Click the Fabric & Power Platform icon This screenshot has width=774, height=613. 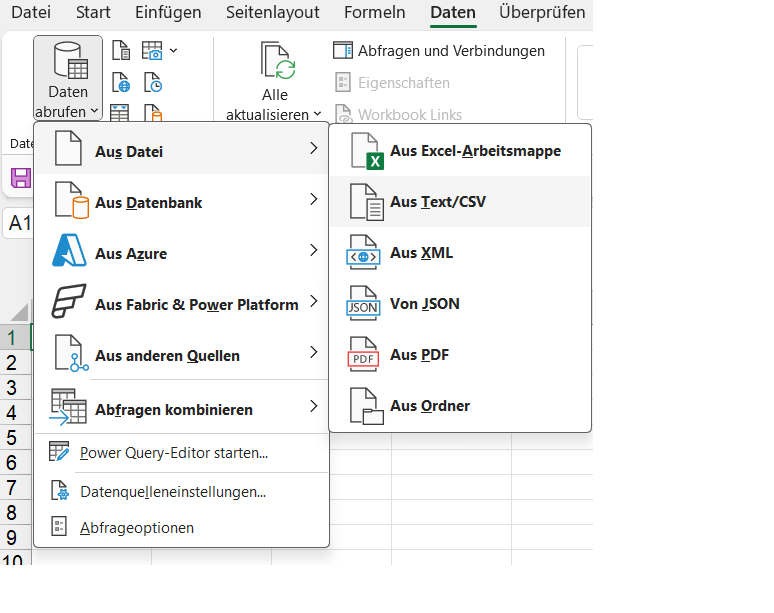coord(69,301)
